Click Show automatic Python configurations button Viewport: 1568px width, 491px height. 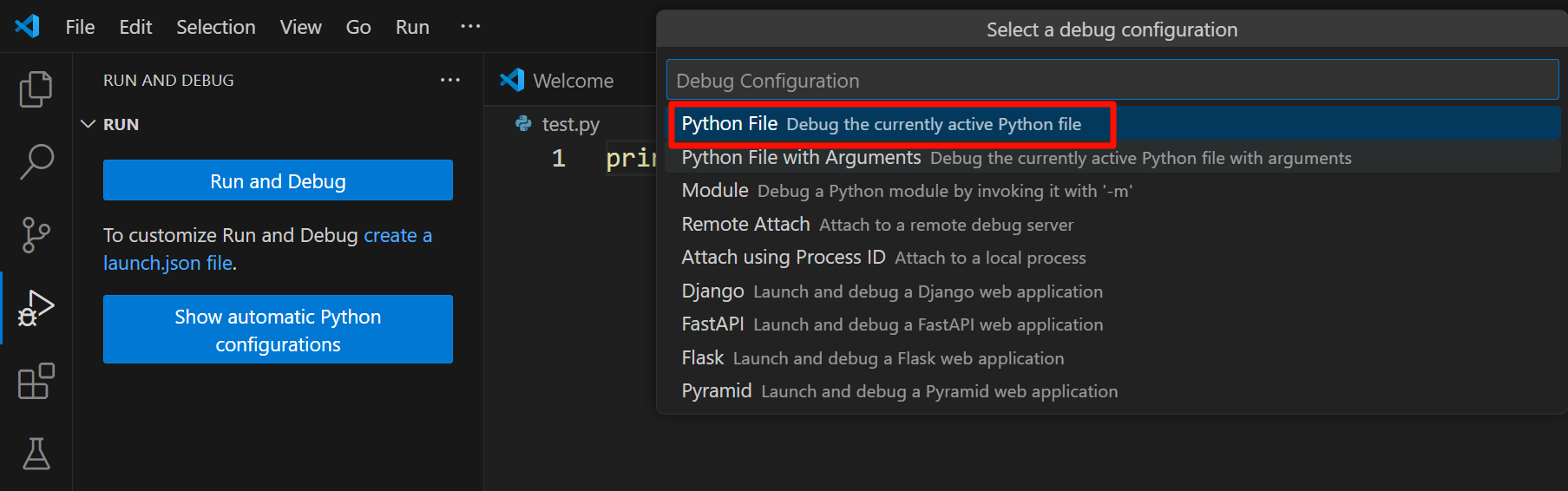(278, 330)
